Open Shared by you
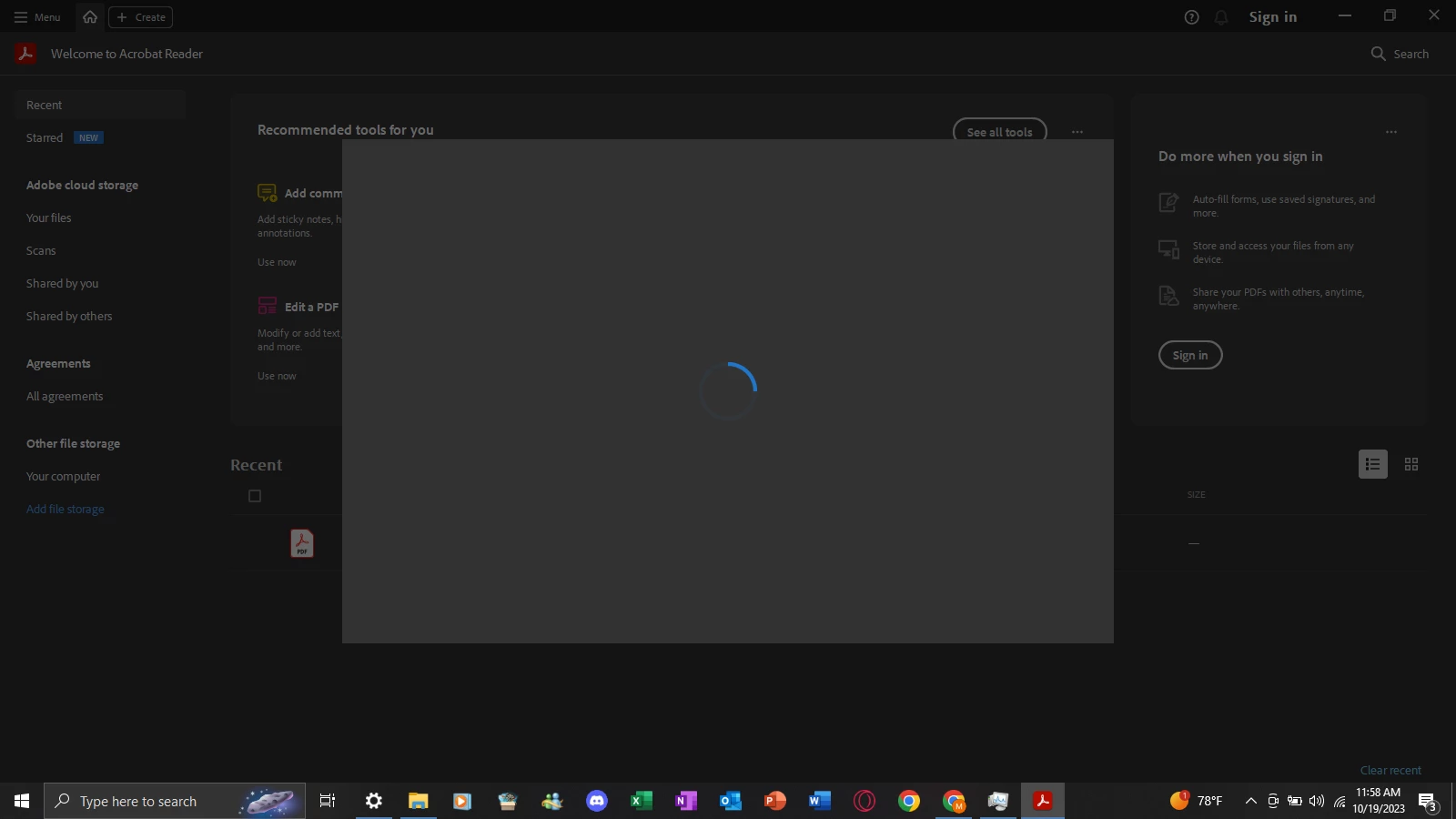 point(62,284)
